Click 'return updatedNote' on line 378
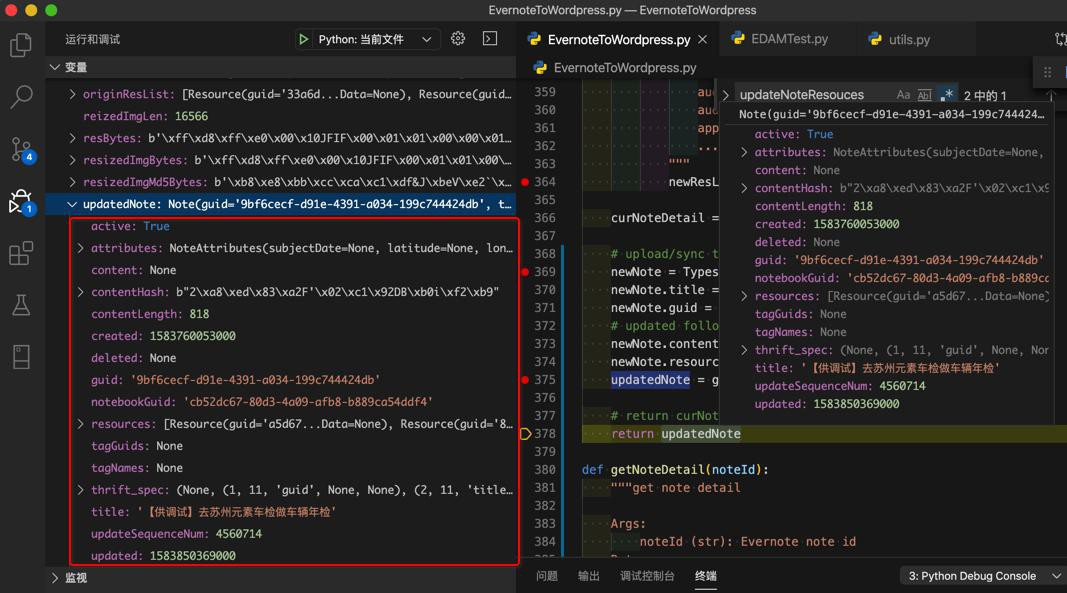This screenshot has width=1067, height=593. click(676, 434)
